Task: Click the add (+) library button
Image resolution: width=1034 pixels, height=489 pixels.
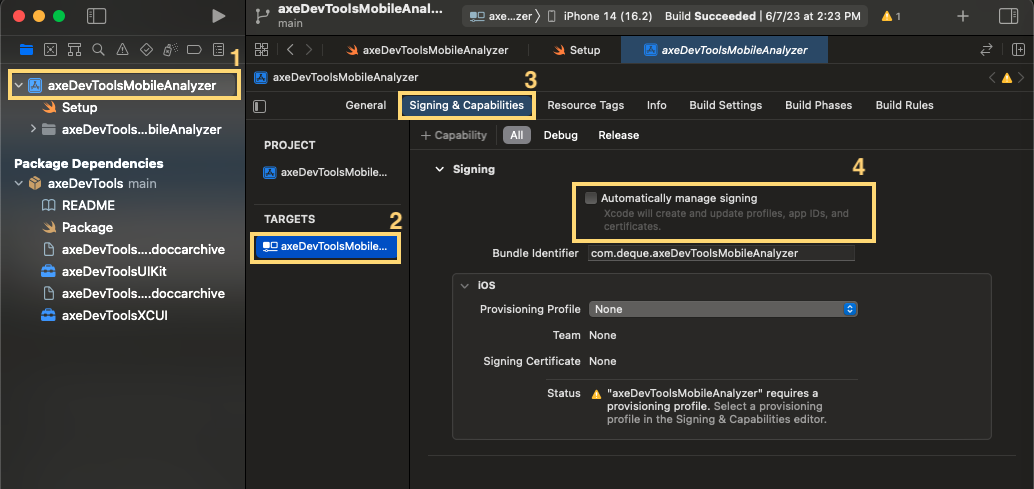Action: point(962,16)
